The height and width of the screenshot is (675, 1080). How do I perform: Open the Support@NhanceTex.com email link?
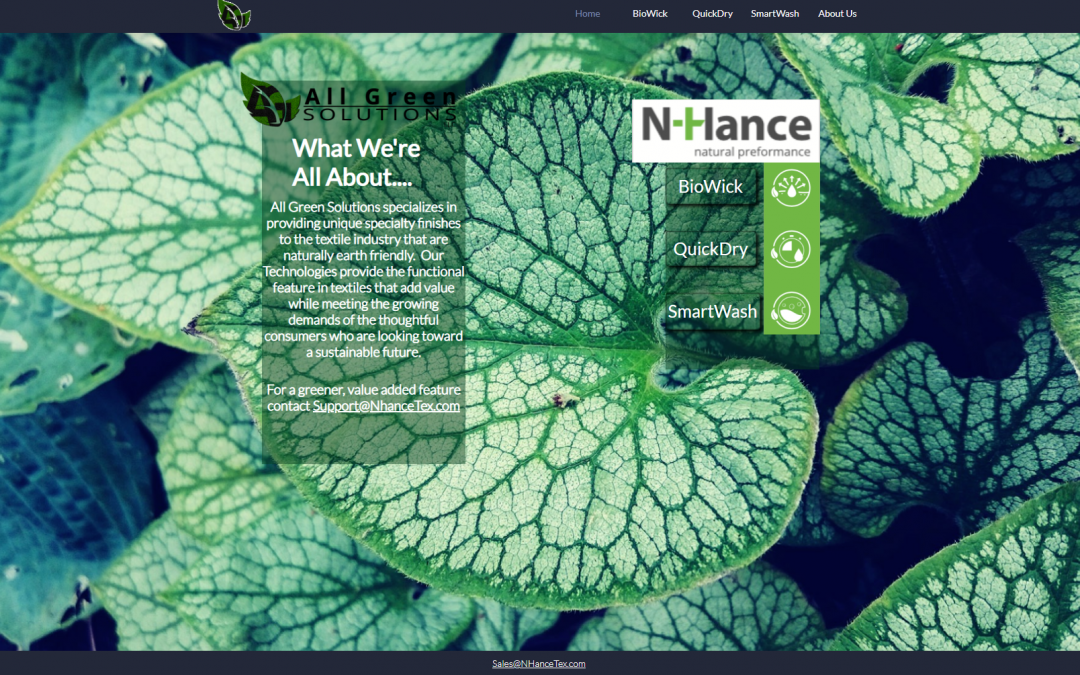pyautogui.click(x=386, y=406)
